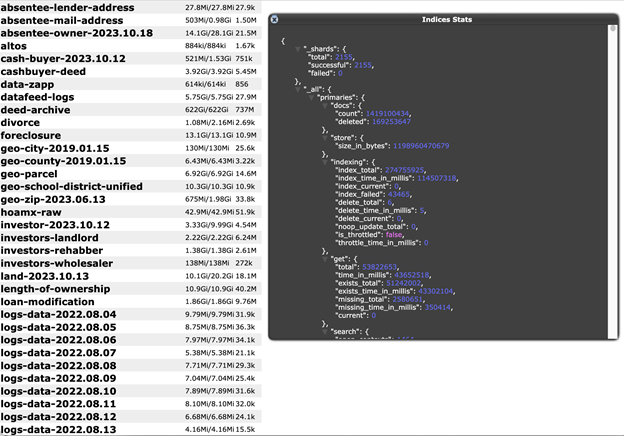The width and height of the screenshot is (624, 436).
Task: Select the investors-rehabber index
Action: [x=131, y=250]
